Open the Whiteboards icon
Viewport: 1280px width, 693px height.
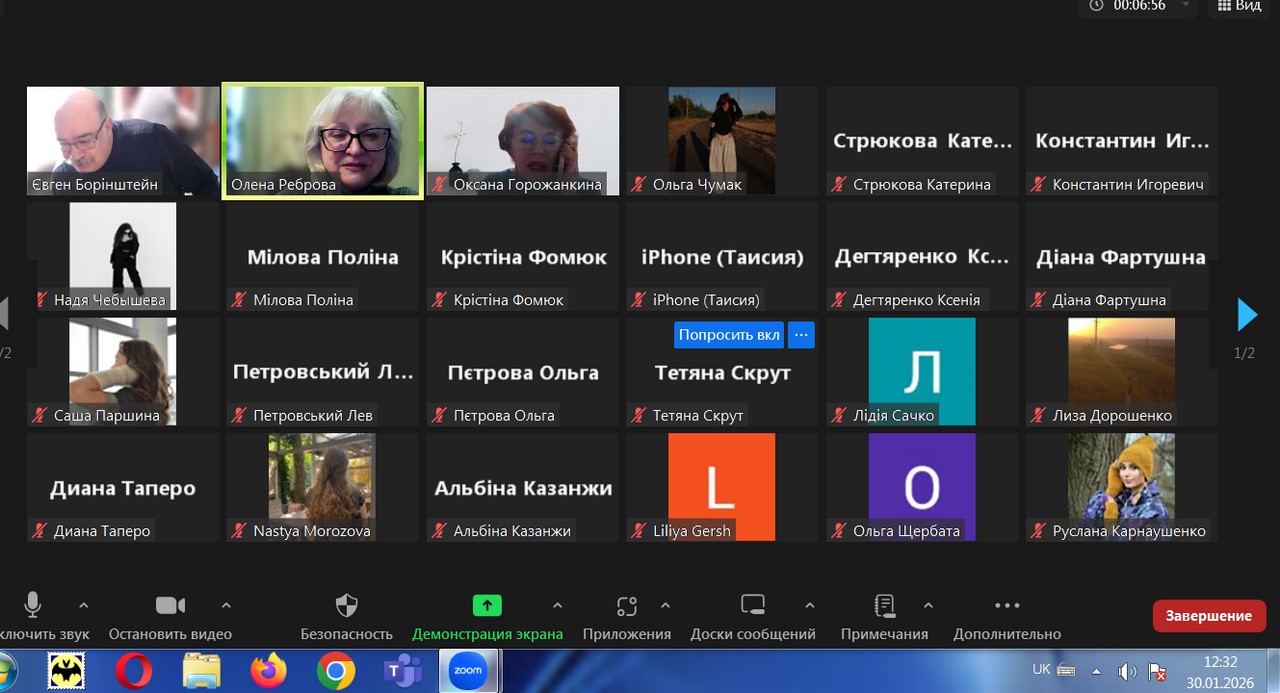(752, 605)
